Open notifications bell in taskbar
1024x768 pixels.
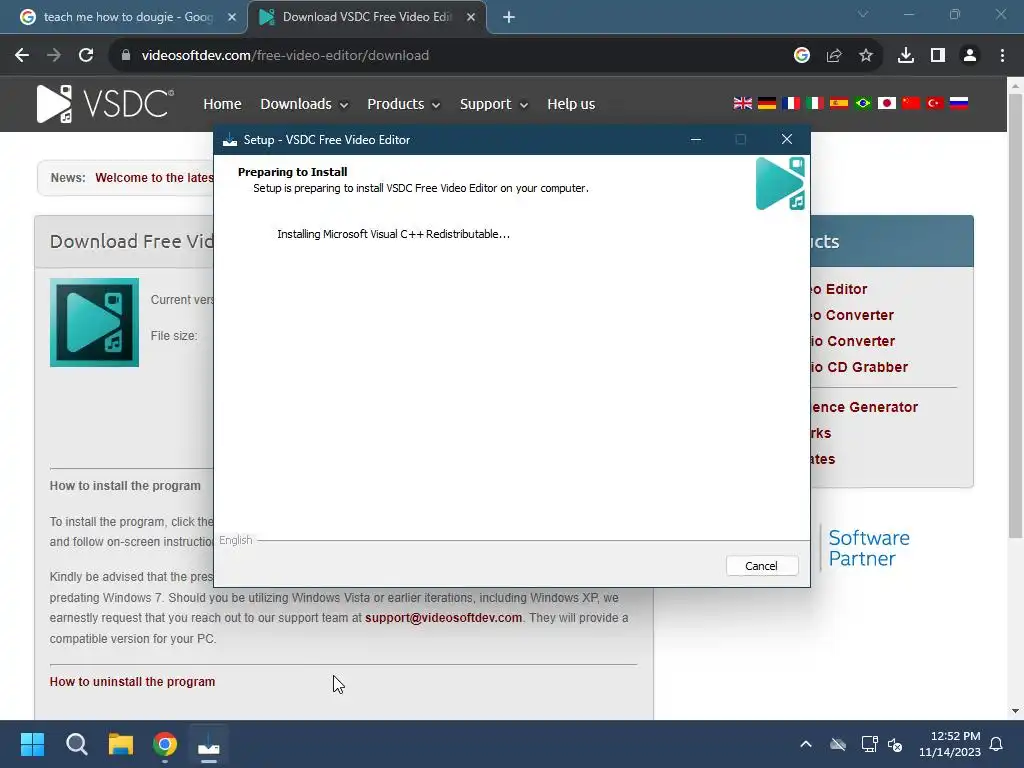[997, 744]
